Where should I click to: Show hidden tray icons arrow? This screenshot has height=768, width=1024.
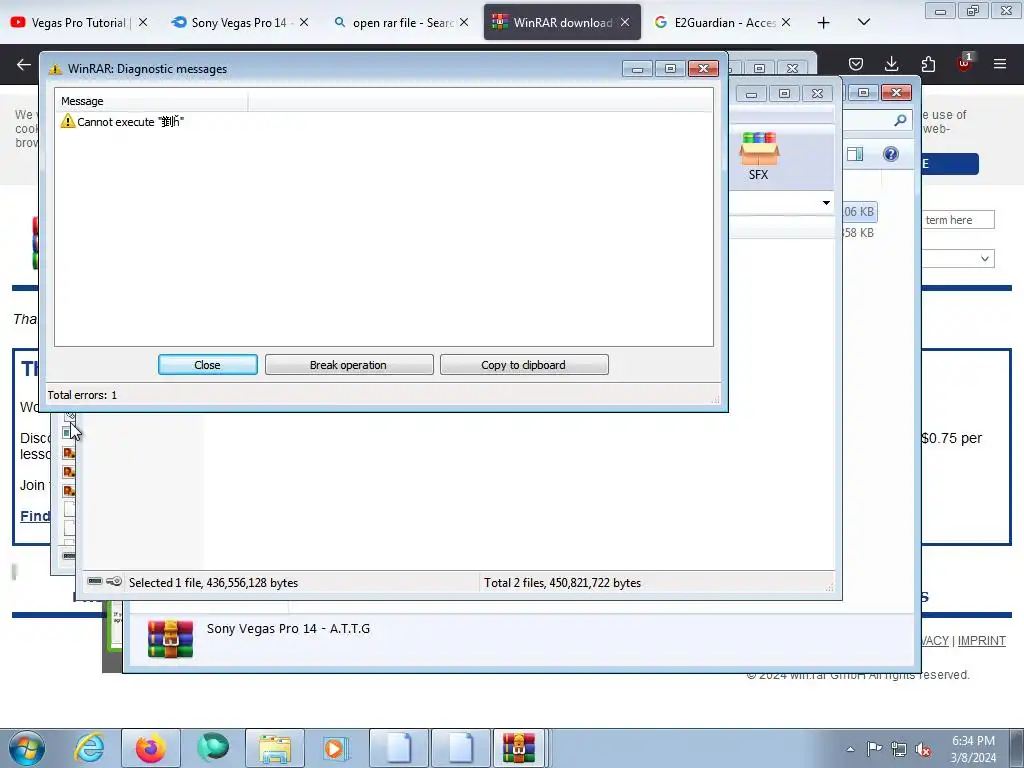(x=850, y=749)
